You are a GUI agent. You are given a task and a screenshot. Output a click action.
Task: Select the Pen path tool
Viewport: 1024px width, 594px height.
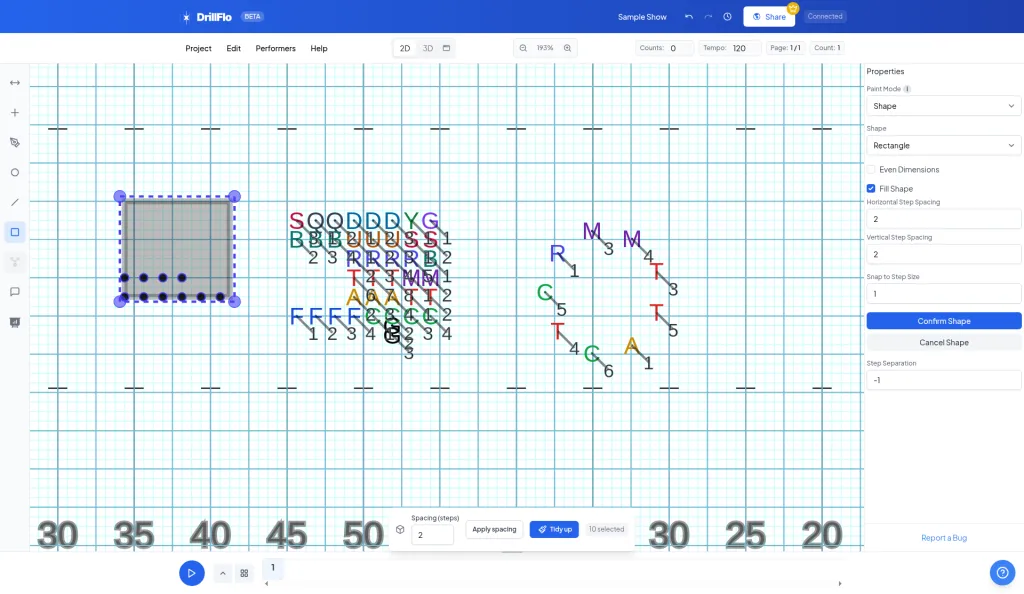(x=14, y=143)
